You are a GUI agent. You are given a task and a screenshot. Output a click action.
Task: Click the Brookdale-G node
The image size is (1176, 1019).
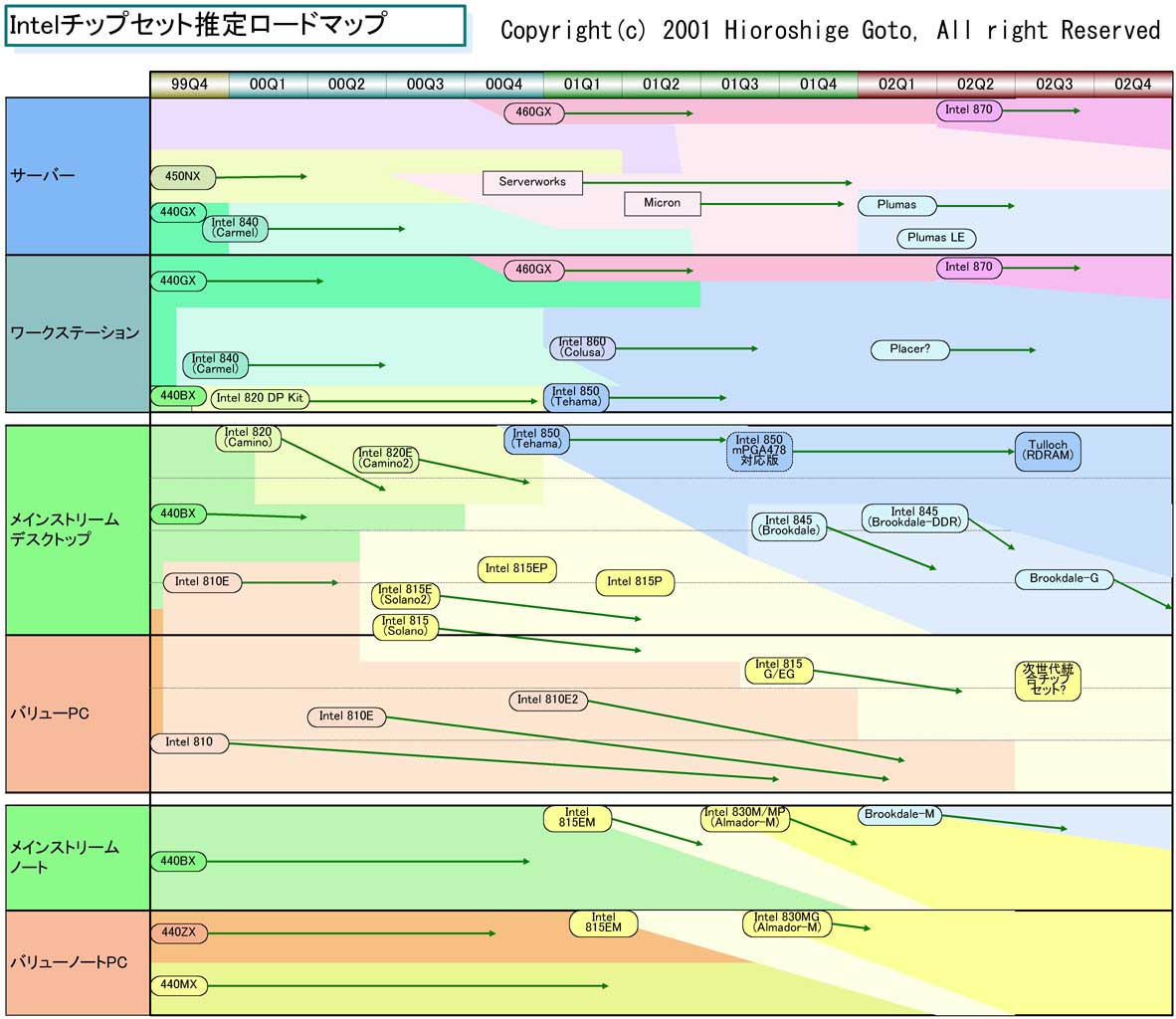pos(1064,579)
